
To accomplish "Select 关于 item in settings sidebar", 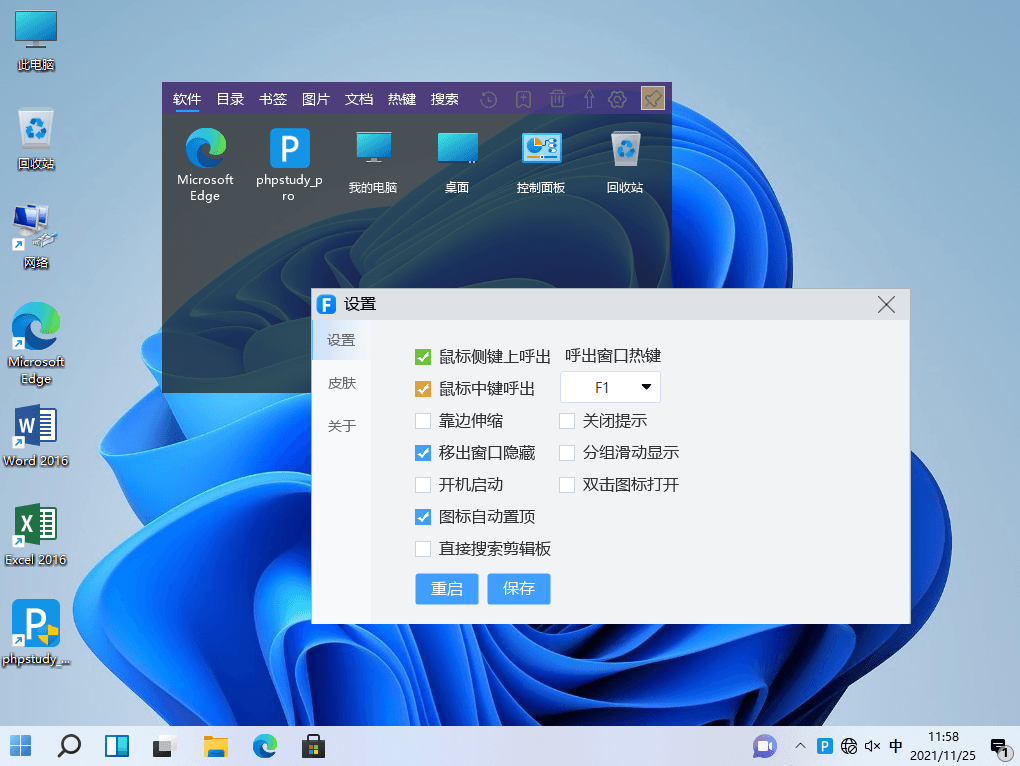I will pyautogui.click(x=341, y=426).
